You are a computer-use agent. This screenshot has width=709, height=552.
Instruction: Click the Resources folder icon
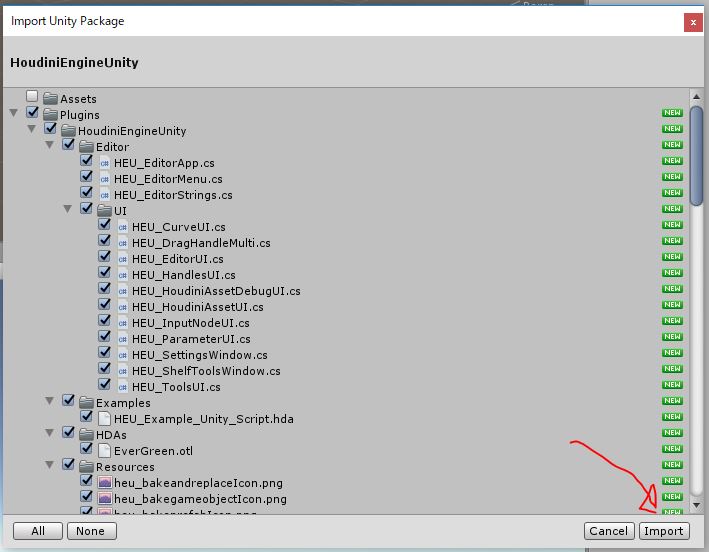pyautogui.click(x=86, y=467)
